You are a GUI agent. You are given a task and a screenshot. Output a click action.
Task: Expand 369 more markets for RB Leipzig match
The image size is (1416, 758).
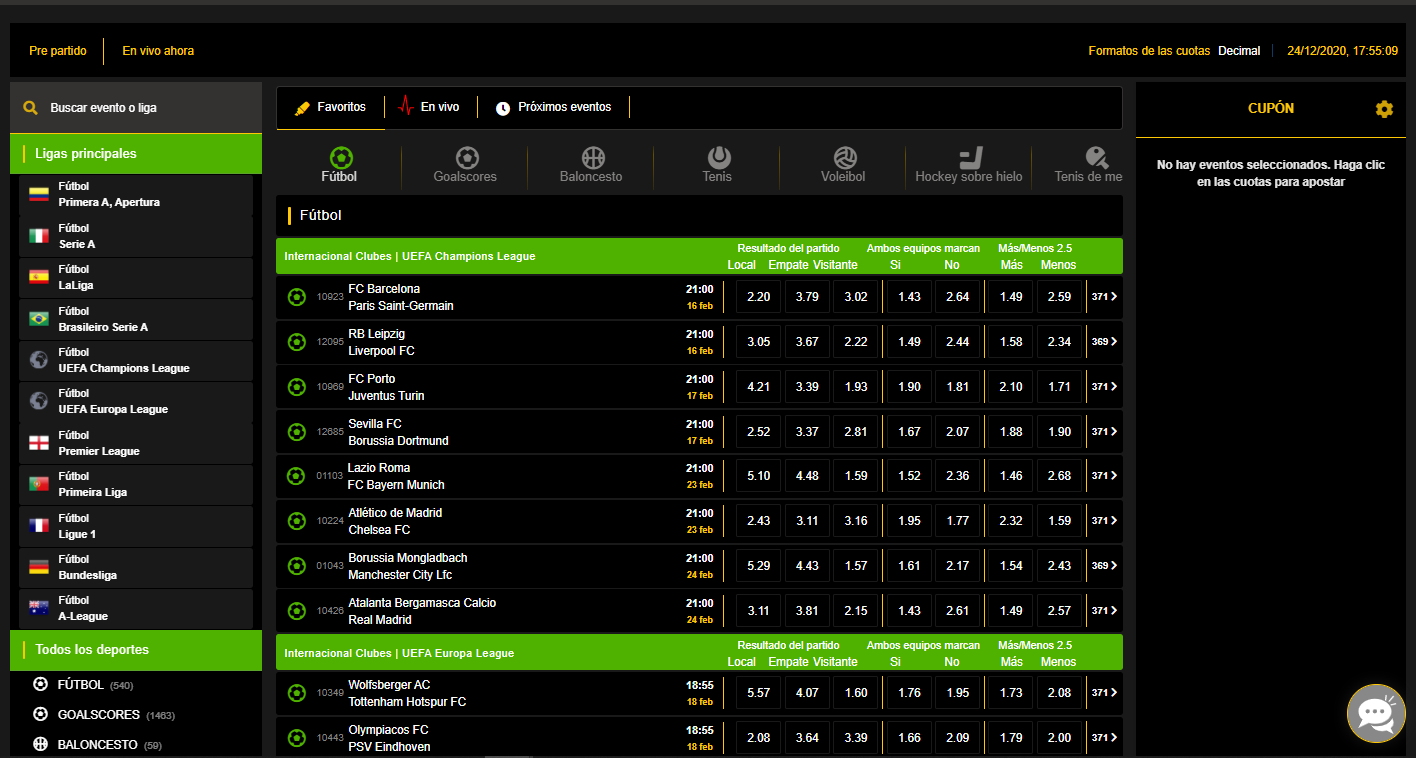coord(1104,342)
